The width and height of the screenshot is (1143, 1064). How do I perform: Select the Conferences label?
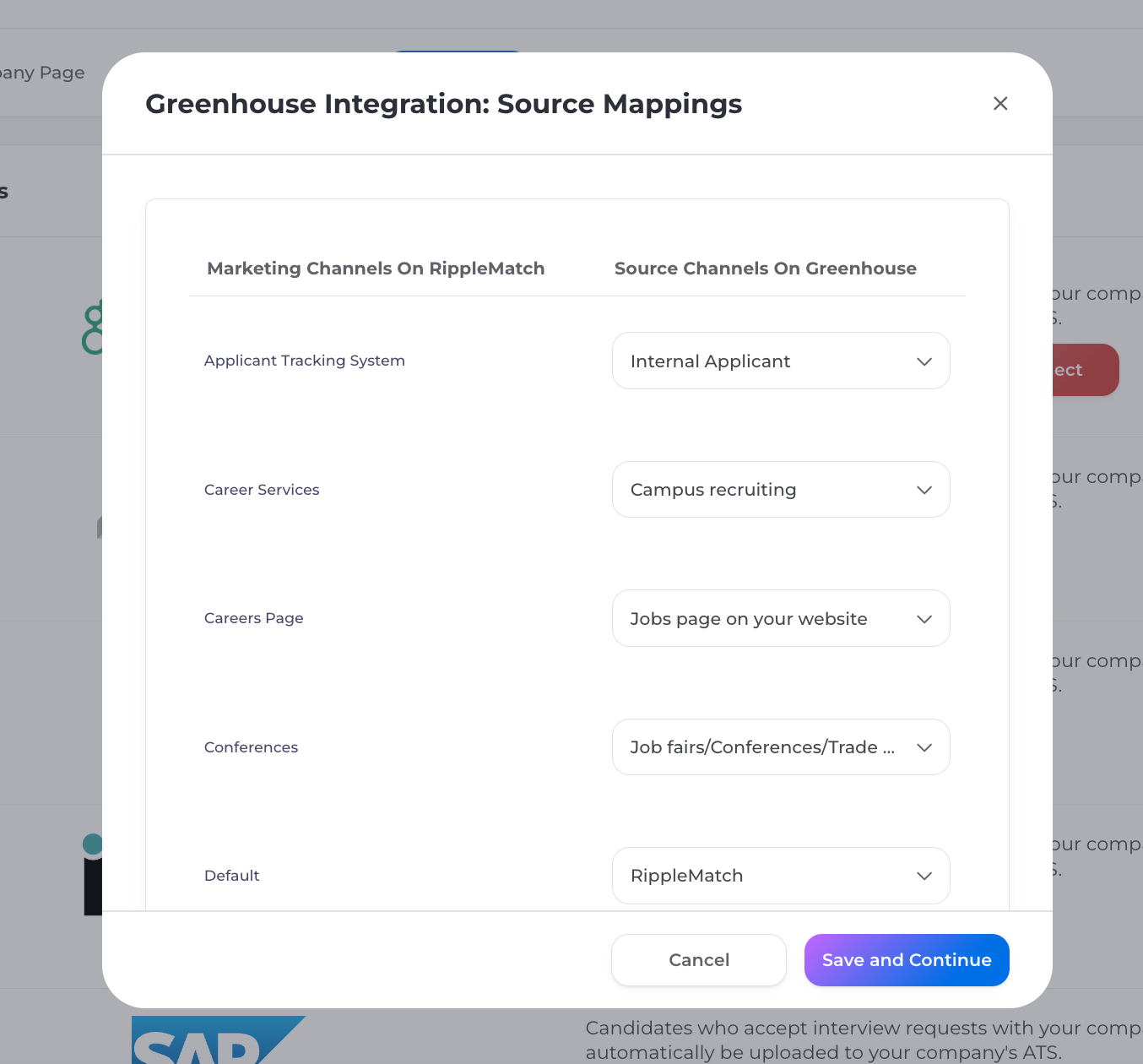(252, 747)
